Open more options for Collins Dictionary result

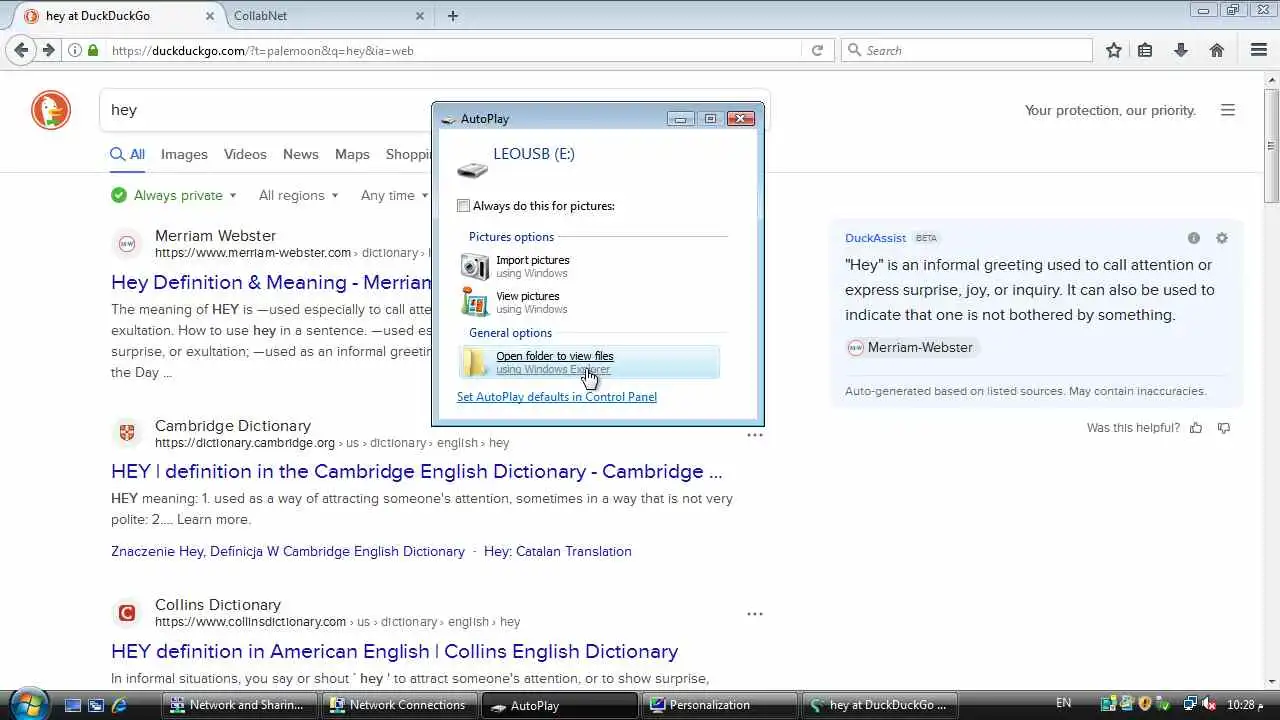(755, 613)
